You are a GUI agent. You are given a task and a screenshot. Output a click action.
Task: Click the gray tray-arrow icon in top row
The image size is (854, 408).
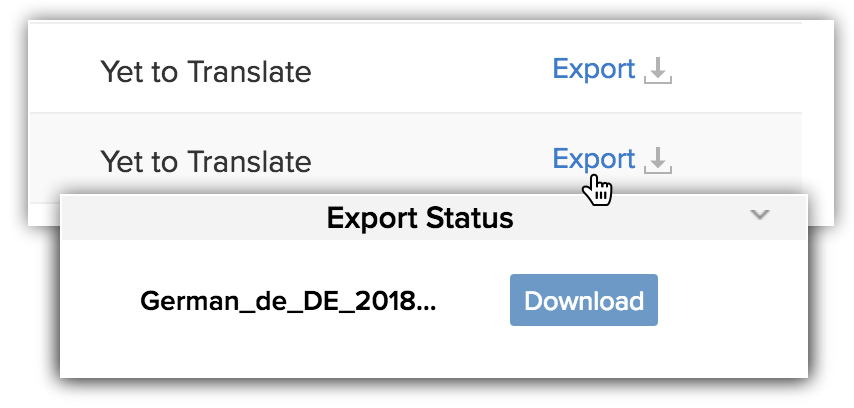click(658, 70)
